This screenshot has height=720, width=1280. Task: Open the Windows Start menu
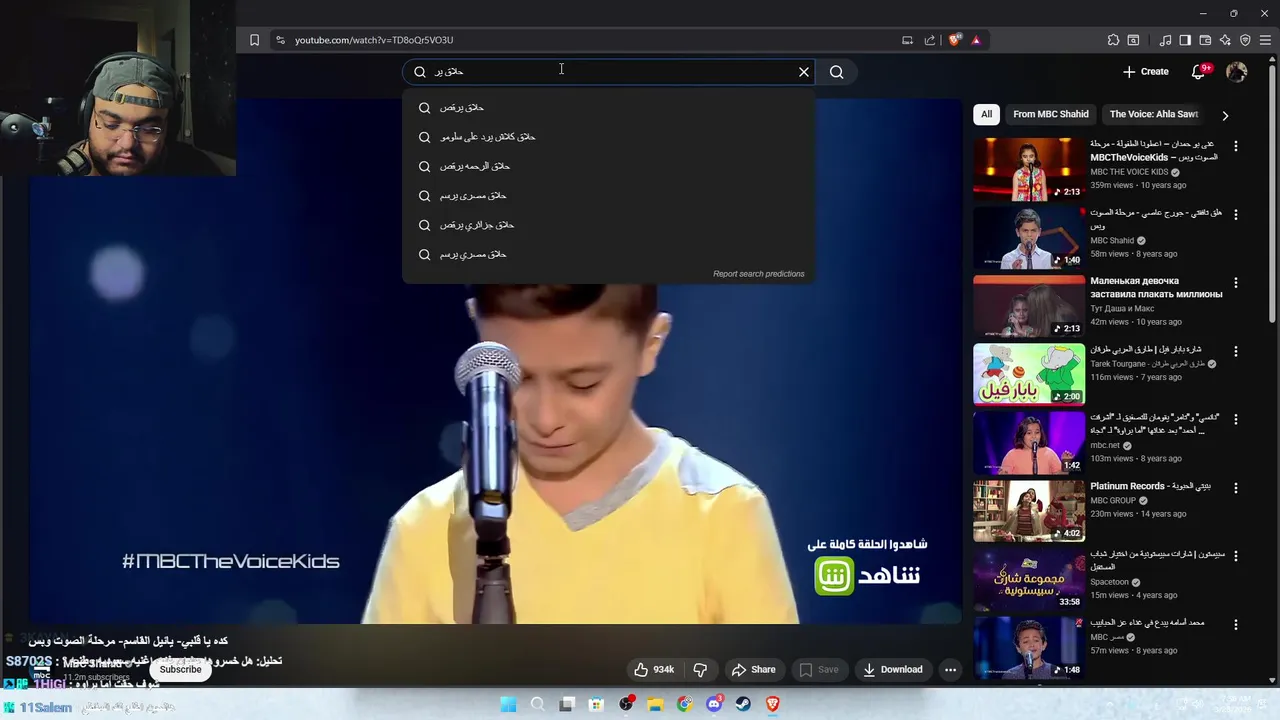pos(508,704)
